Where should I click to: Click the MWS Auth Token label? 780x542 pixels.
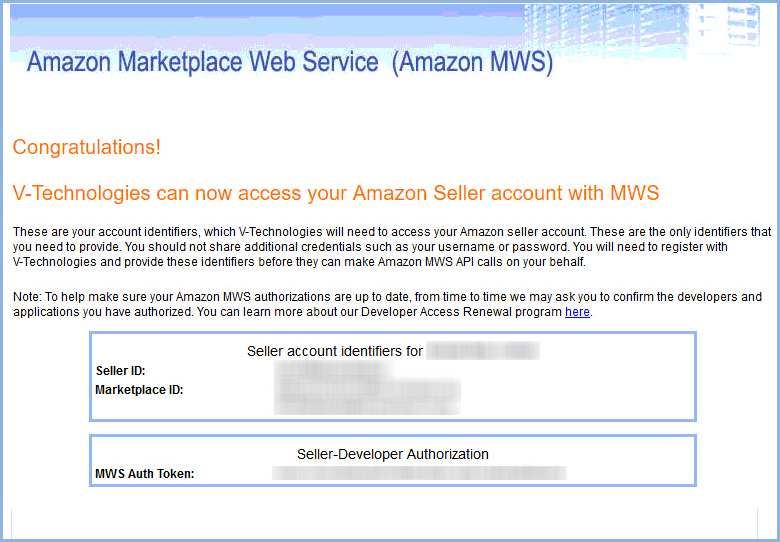point(145,474)
